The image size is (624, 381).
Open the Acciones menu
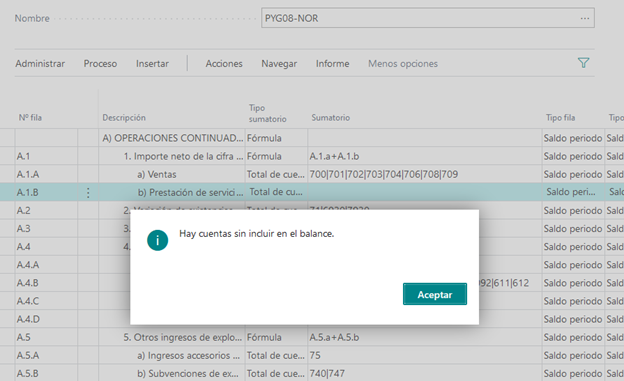(x=224, y=64)
